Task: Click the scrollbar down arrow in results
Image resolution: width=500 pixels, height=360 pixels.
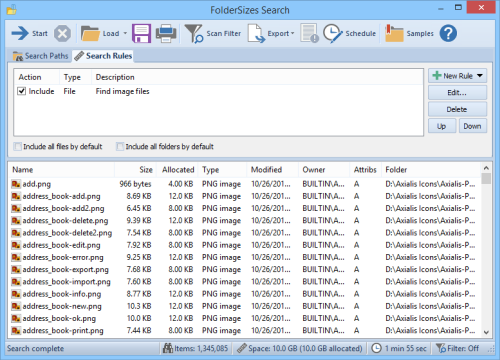Action: pyautogui.click(x=486, y=332)
